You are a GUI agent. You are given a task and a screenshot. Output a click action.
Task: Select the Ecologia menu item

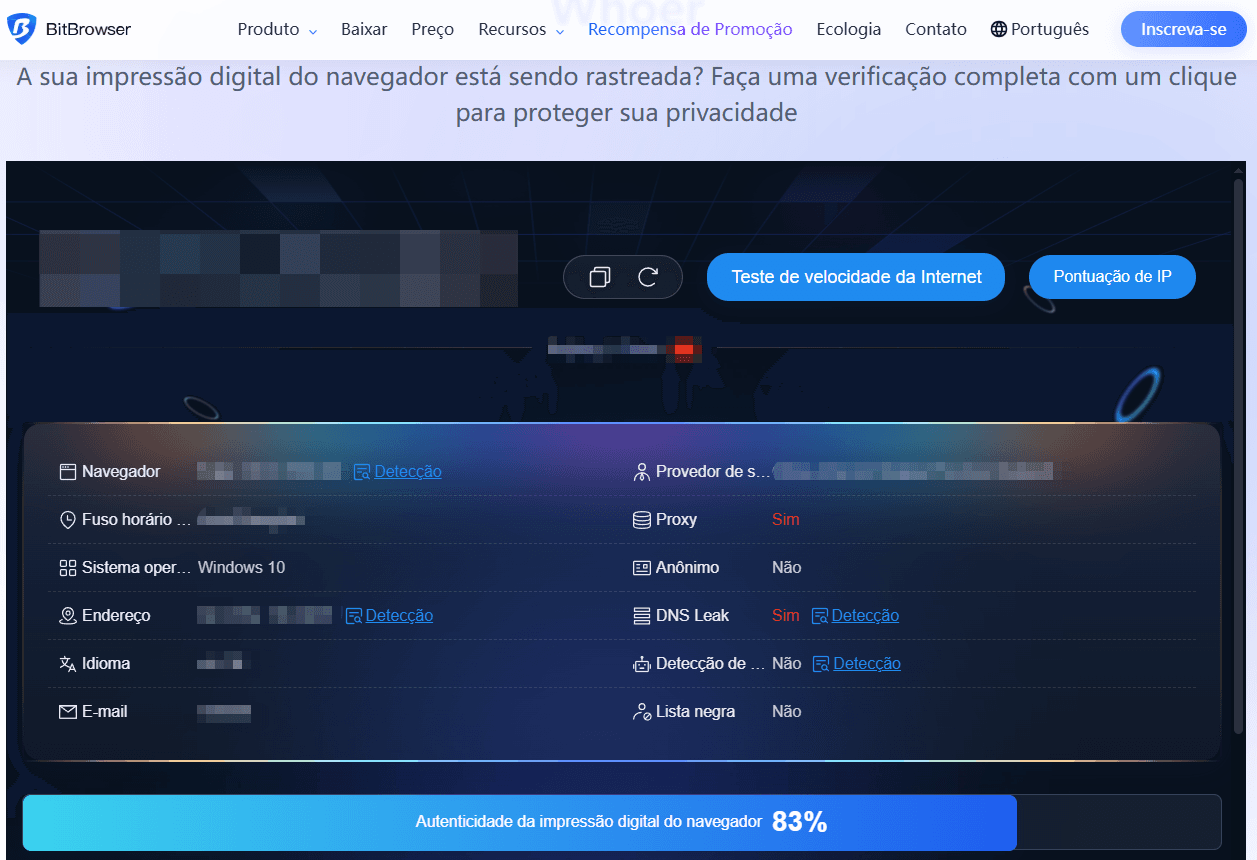848,29
